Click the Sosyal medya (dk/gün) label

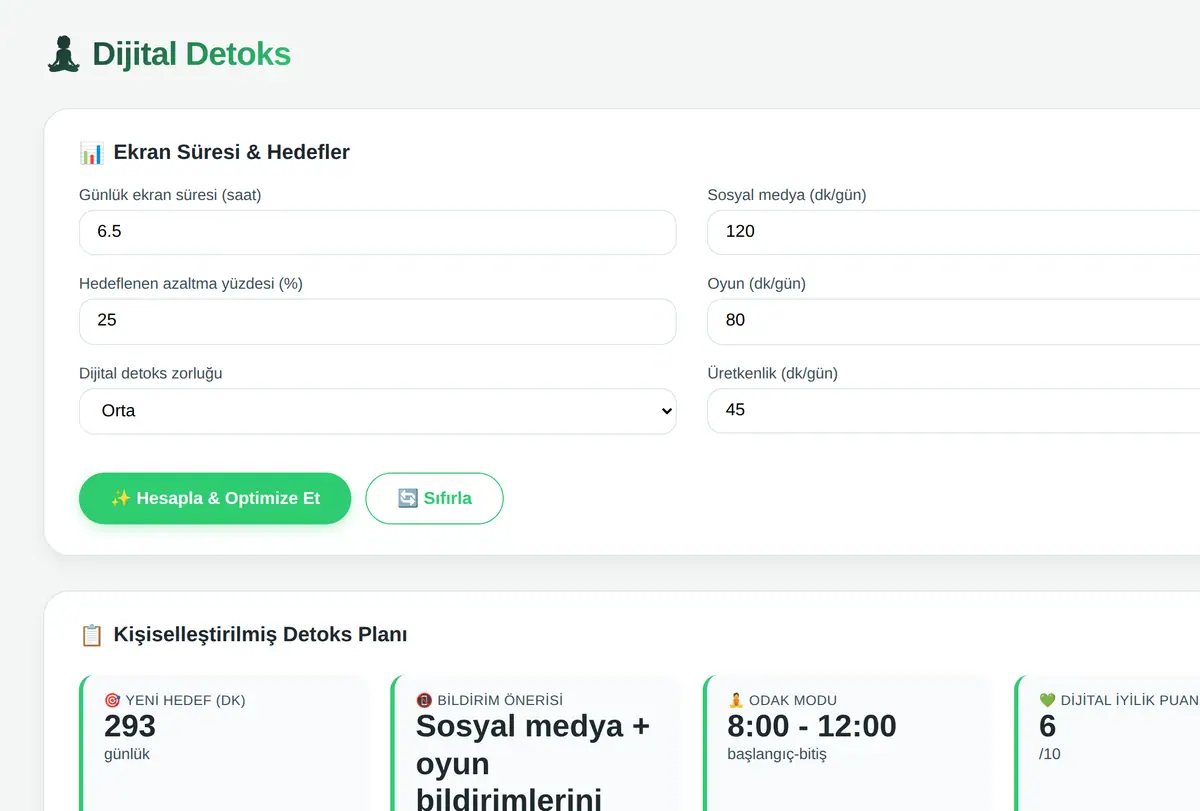787,195
